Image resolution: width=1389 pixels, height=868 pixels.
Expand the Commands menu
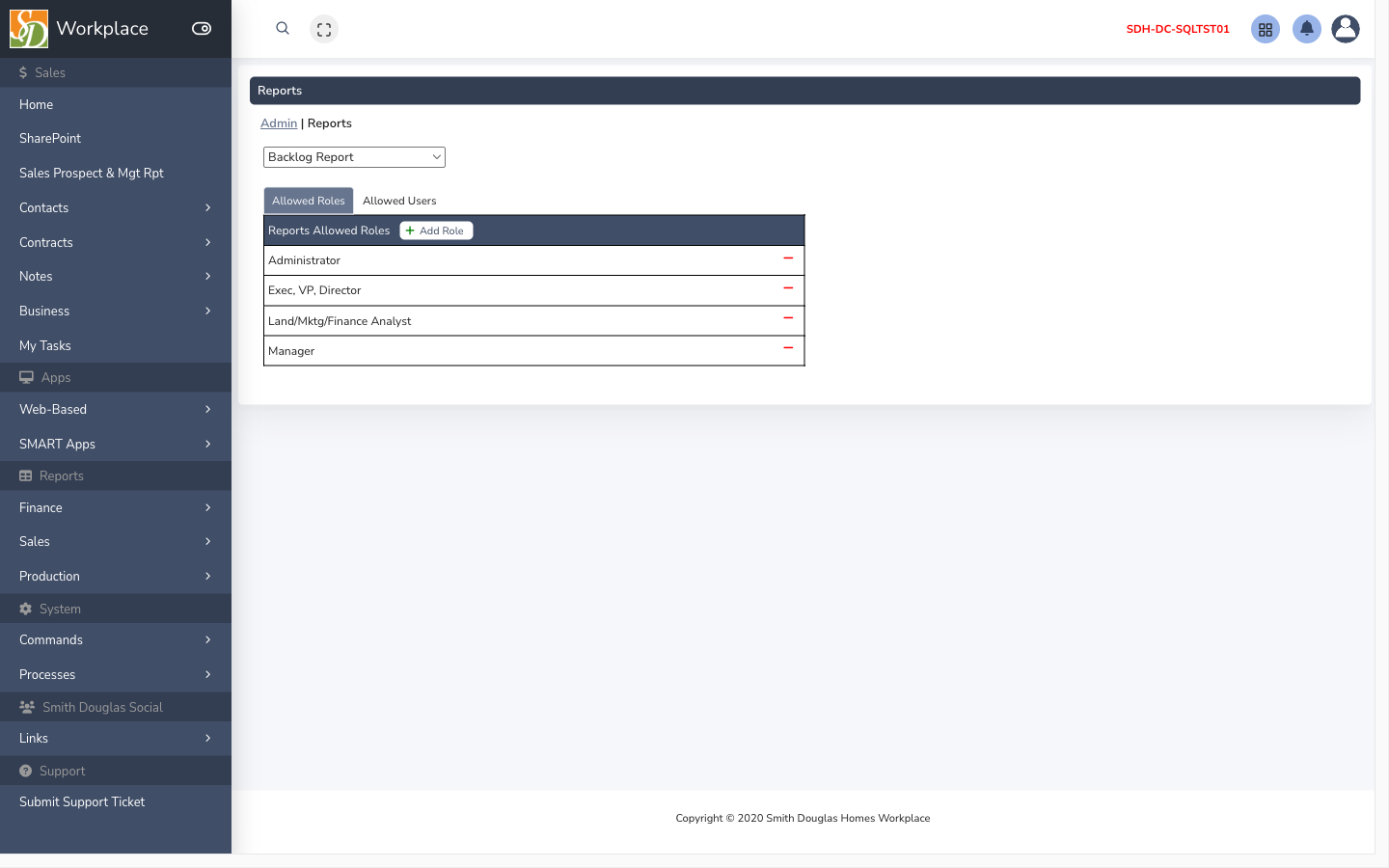[x=116, y=640]
